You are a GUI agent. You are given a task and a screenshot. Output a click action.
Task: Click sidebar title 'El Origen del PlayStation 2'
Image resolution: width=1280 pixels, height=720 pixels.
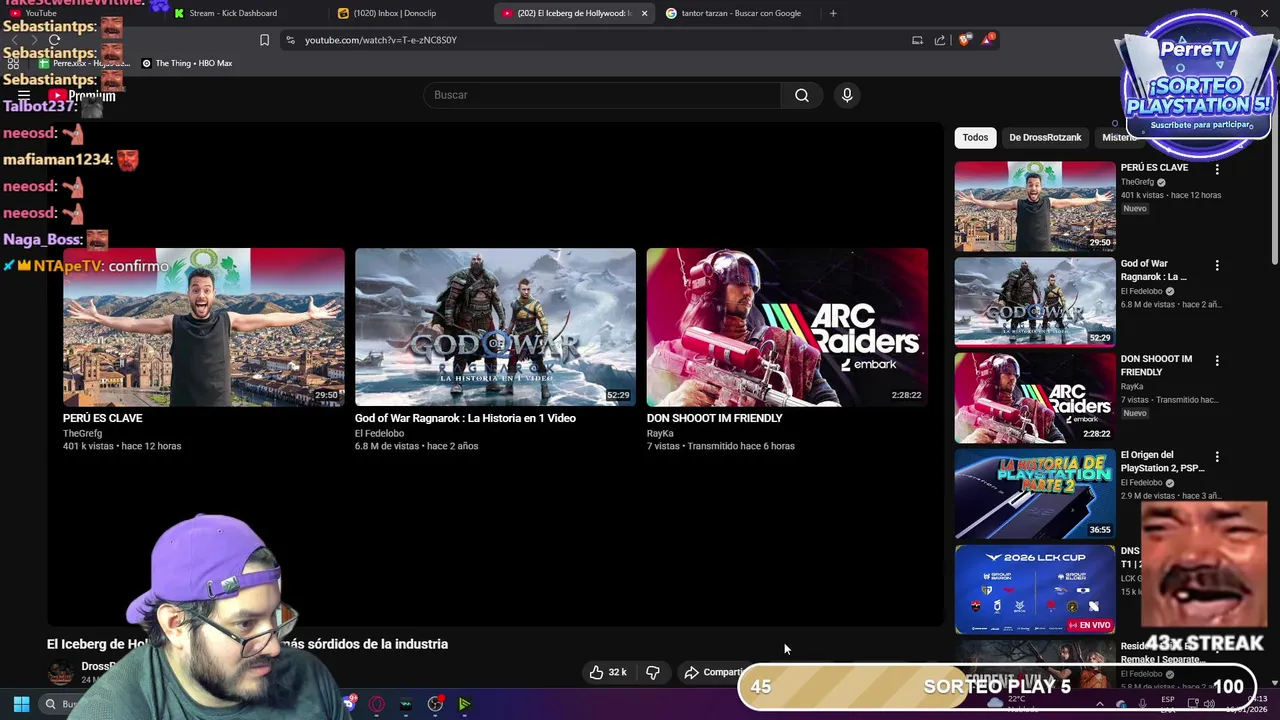1163,461
